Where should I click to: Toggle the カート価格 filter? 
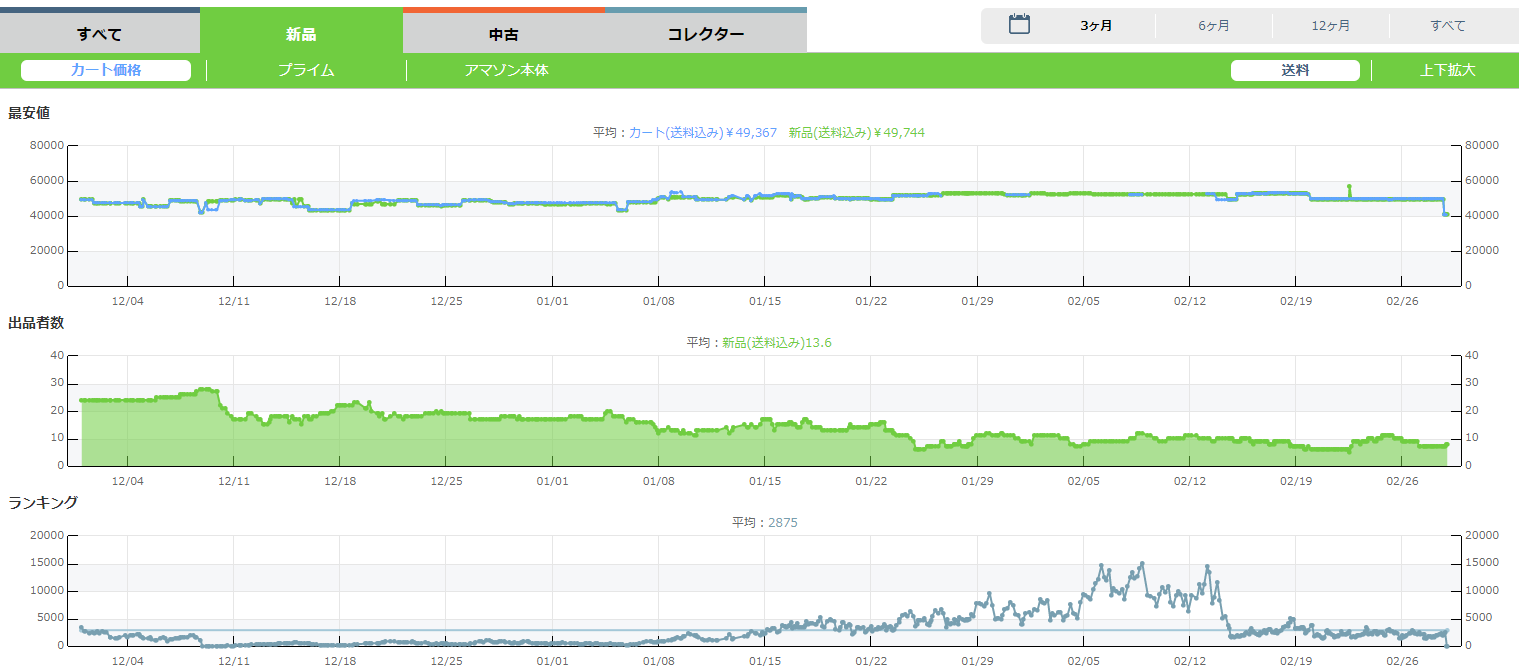pos(106,70)
